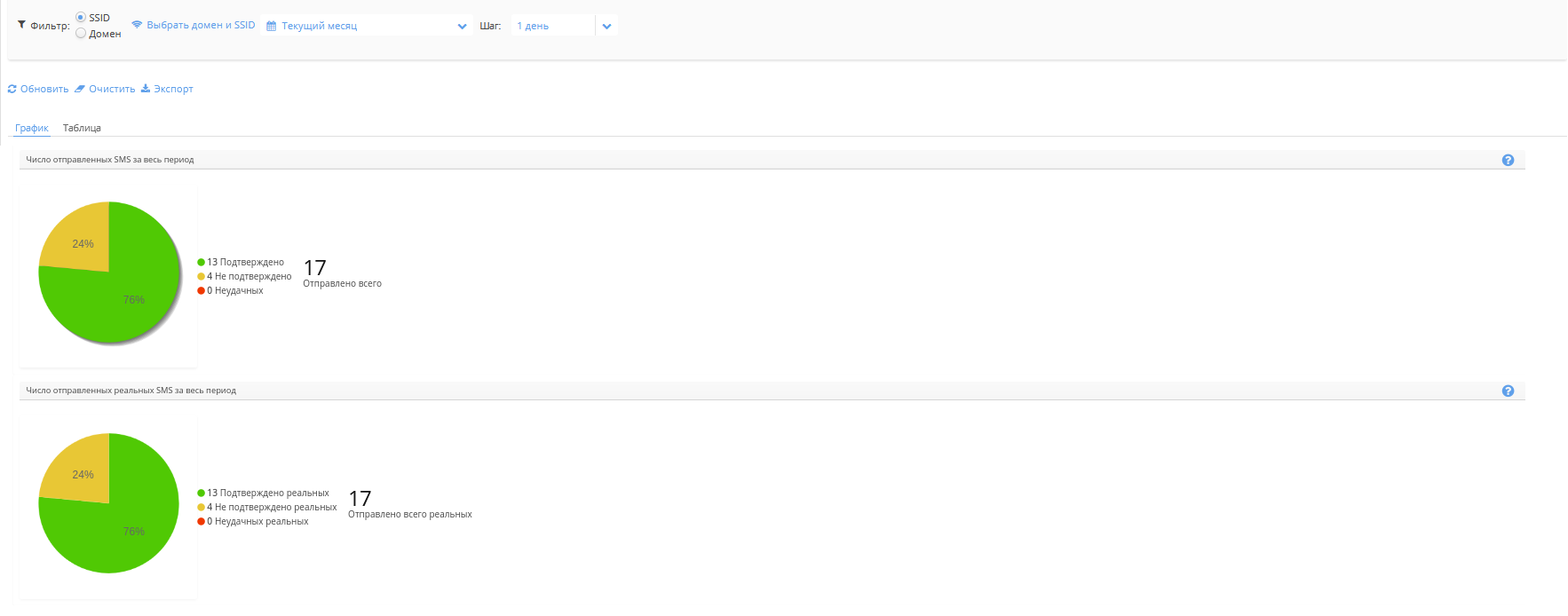Open help for real SMS chart

(x=1508, y=391)
